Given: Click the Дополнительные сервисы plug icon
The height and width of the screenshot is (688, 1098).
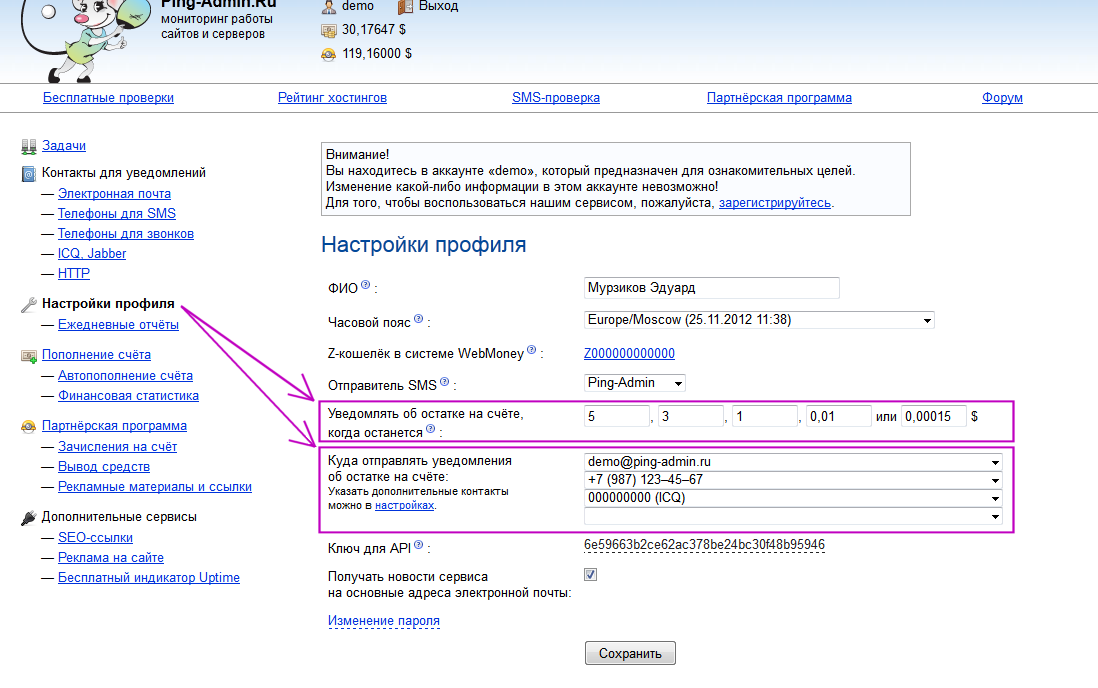Looking at the screenshot, I should [29, 517].
